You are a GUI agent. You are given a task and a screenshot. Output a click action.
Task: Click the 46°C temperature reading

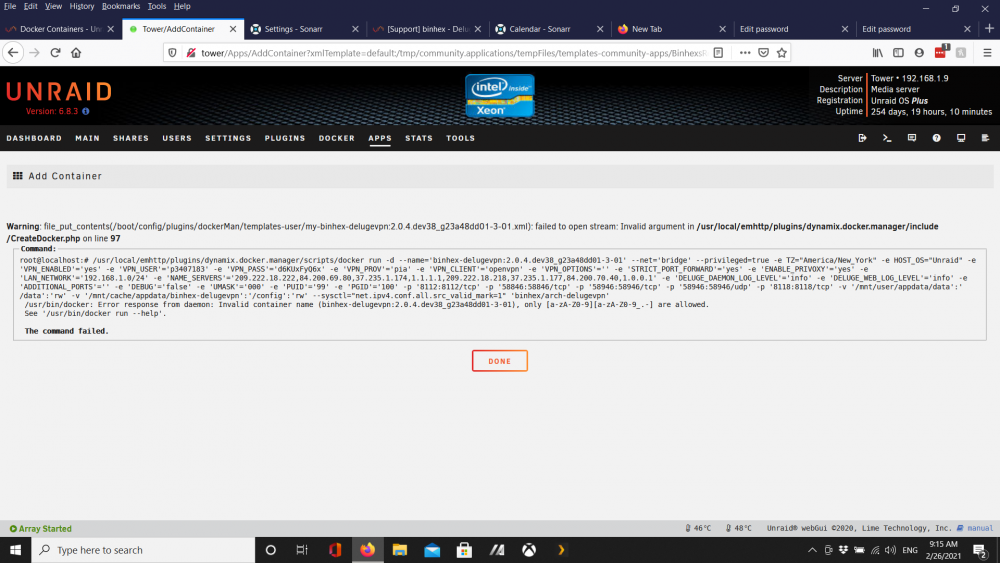click(698, 528)
